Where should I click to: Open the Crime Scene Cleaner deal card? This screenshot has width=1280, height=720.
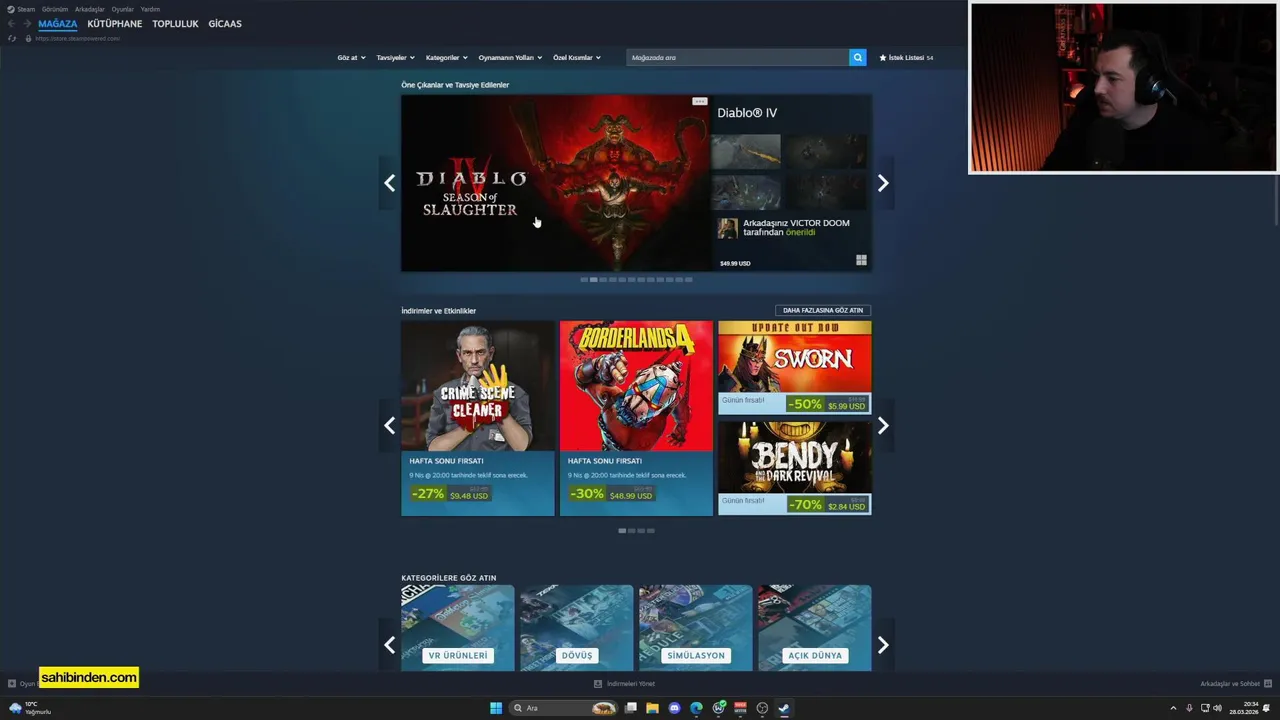[478, 418]
